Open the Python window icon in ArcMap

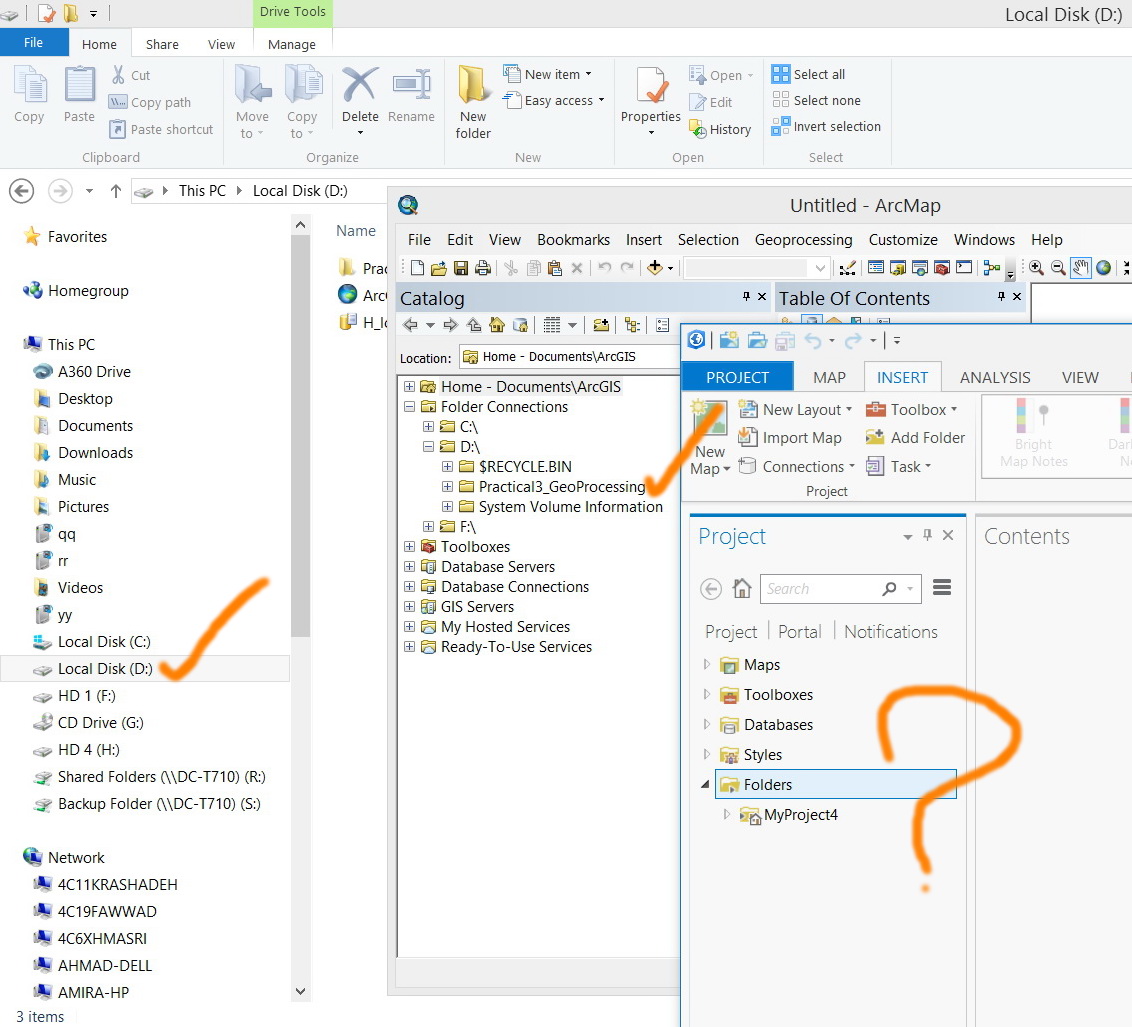[964, 268]
